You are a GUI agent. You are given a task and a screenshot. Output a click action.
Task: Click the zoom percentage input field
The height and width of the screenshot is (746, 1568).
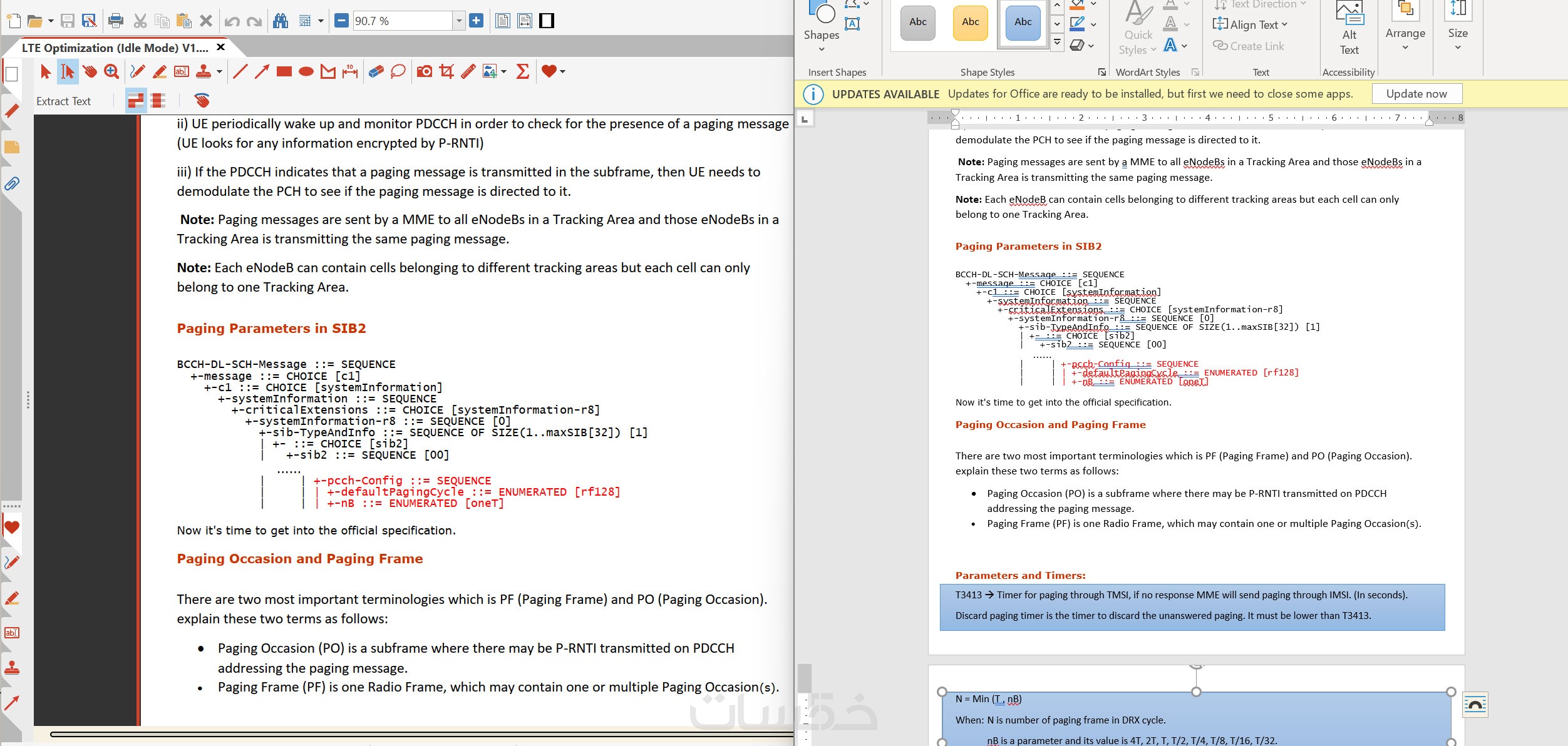point(402,21)
